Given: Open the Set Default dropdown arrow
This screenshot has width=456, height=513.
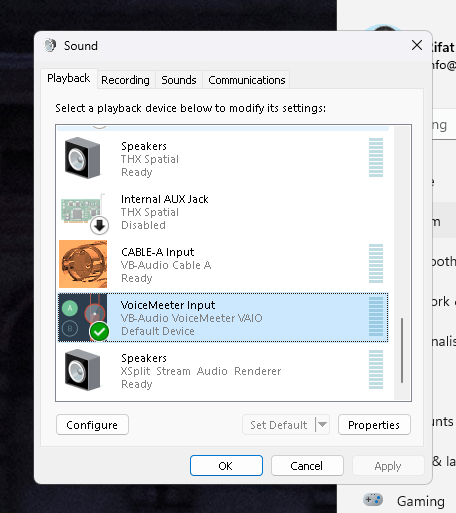Looking at the screenshot, I should pos(322,424).
